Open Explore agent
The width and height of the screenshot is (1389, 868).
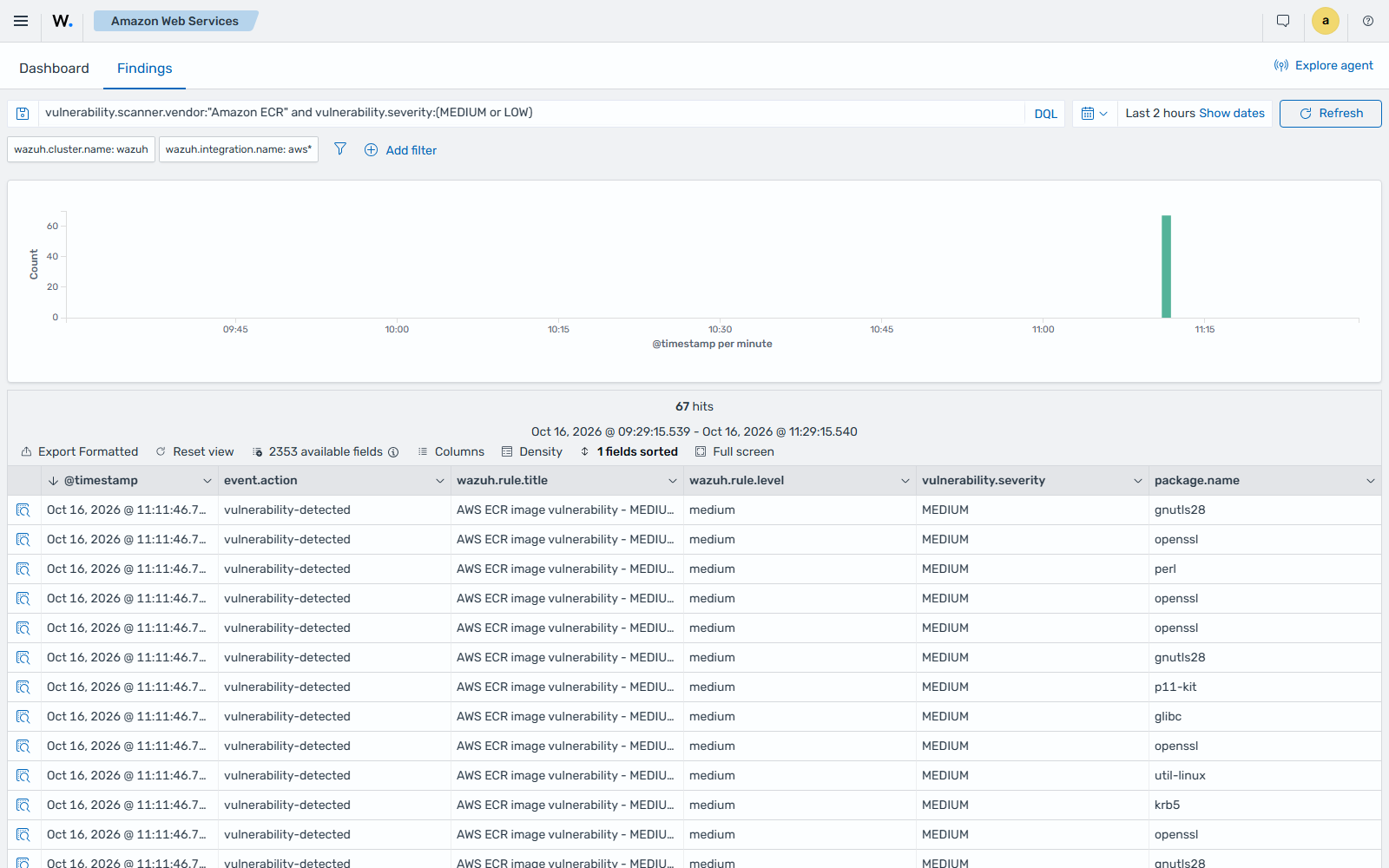[1324, 65]
